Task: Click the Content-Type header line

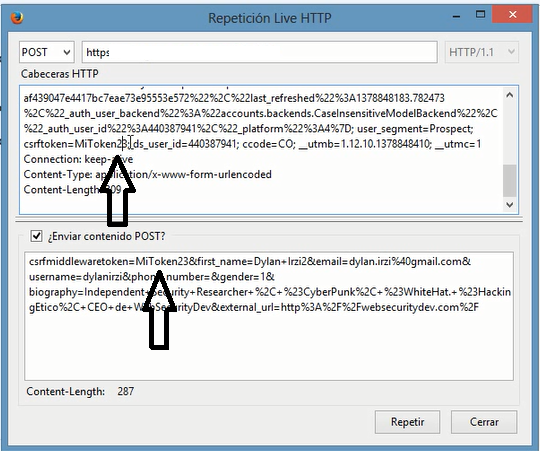Action: pos(147,174)
